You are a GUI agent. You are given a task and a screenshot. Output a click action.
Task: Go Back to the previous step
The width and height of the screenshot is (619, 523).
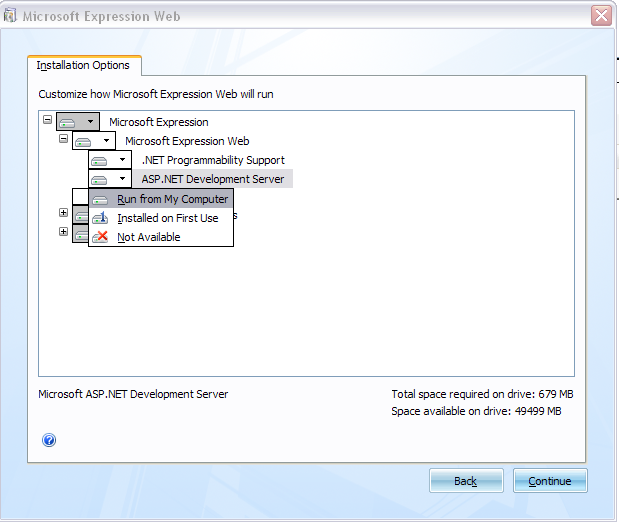pos(466,481)
